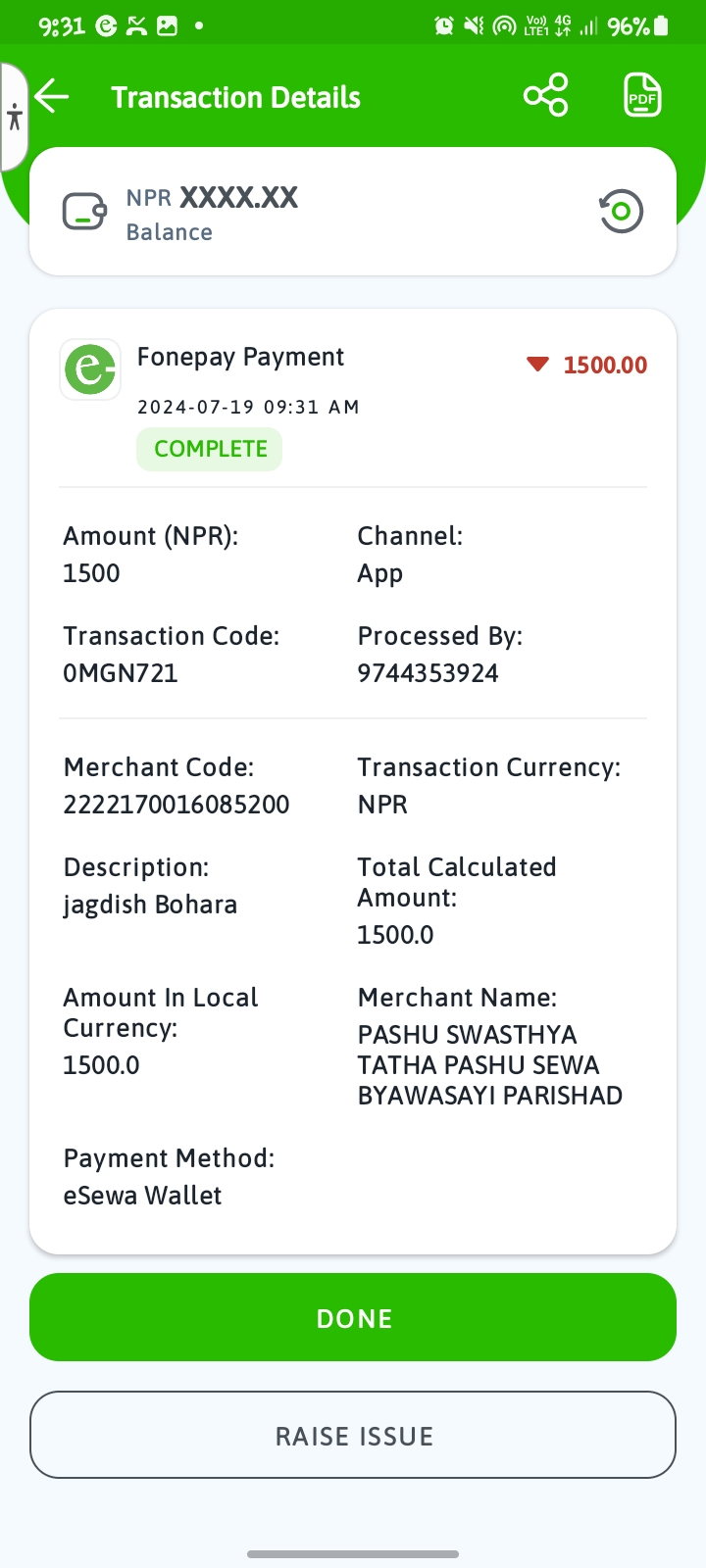The image size is (706, 1568).
Task: Tap the Processed By number 9744353924
Action: coord(428,673)
